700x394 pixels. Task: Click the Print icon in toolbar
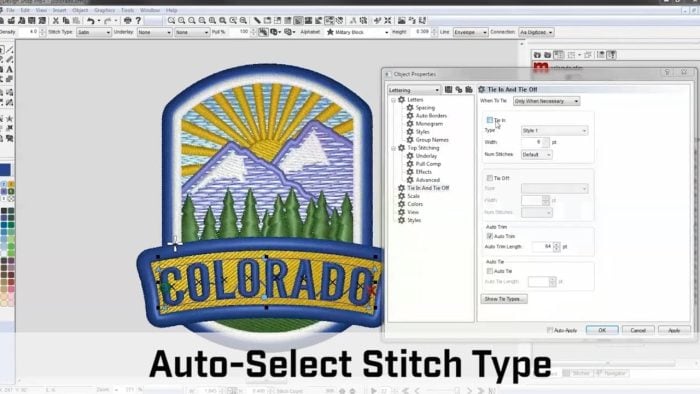click(x=128, y=21)
